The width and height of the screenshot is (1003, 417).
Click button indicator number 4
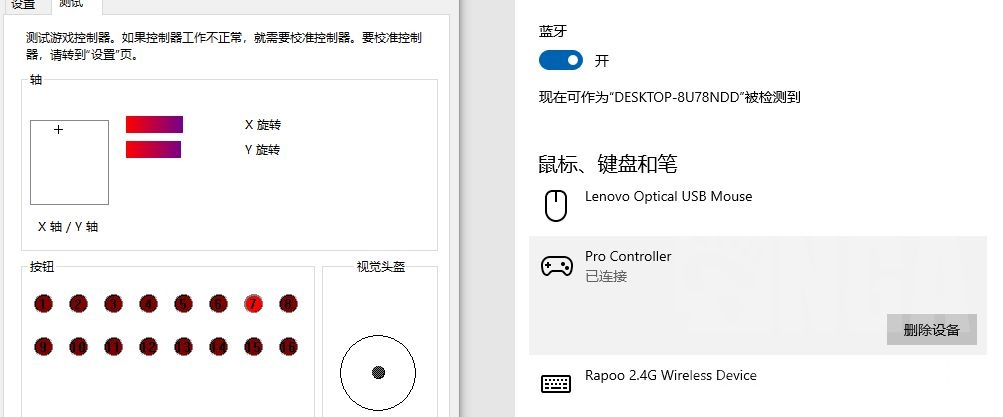coord(148,304)
